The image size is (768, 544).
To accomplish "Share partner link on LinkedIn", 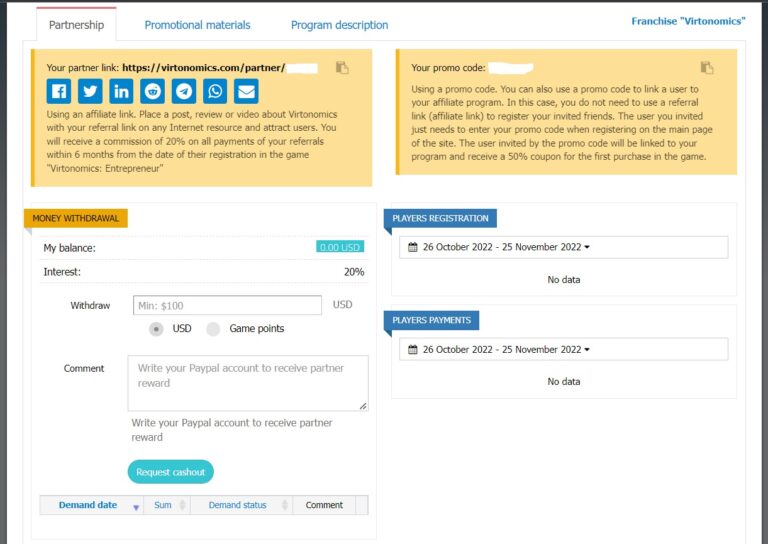I will (121, 92).
